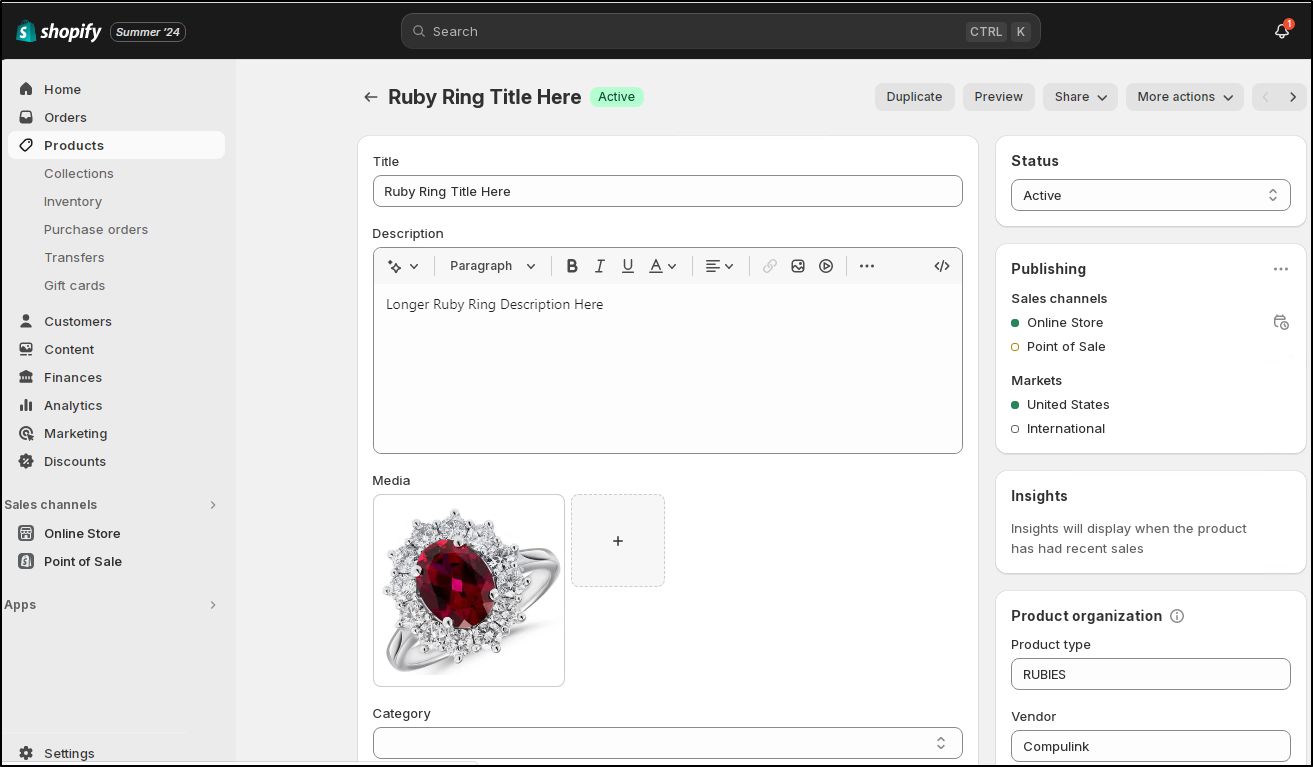Click the schedule publishing calendar icon
This screenshot has height=767, width=1313.
point(1281,322)
